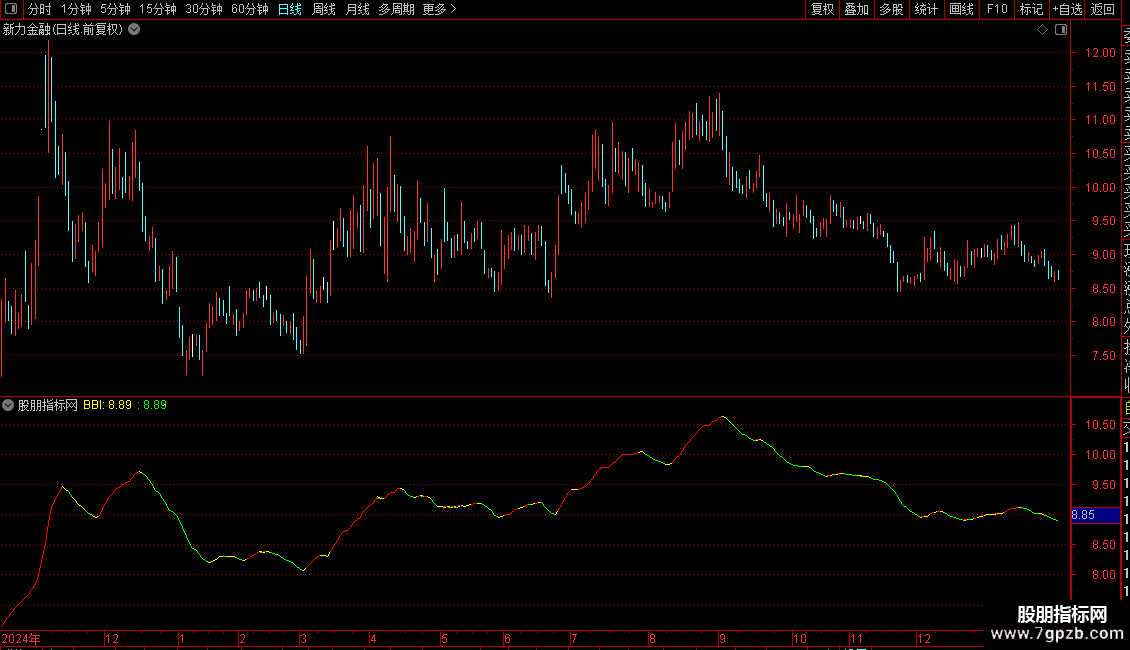Screen dimensions: 1130x650
Task: Add stock via +自选 button
Action: [x=1067, y=9]
